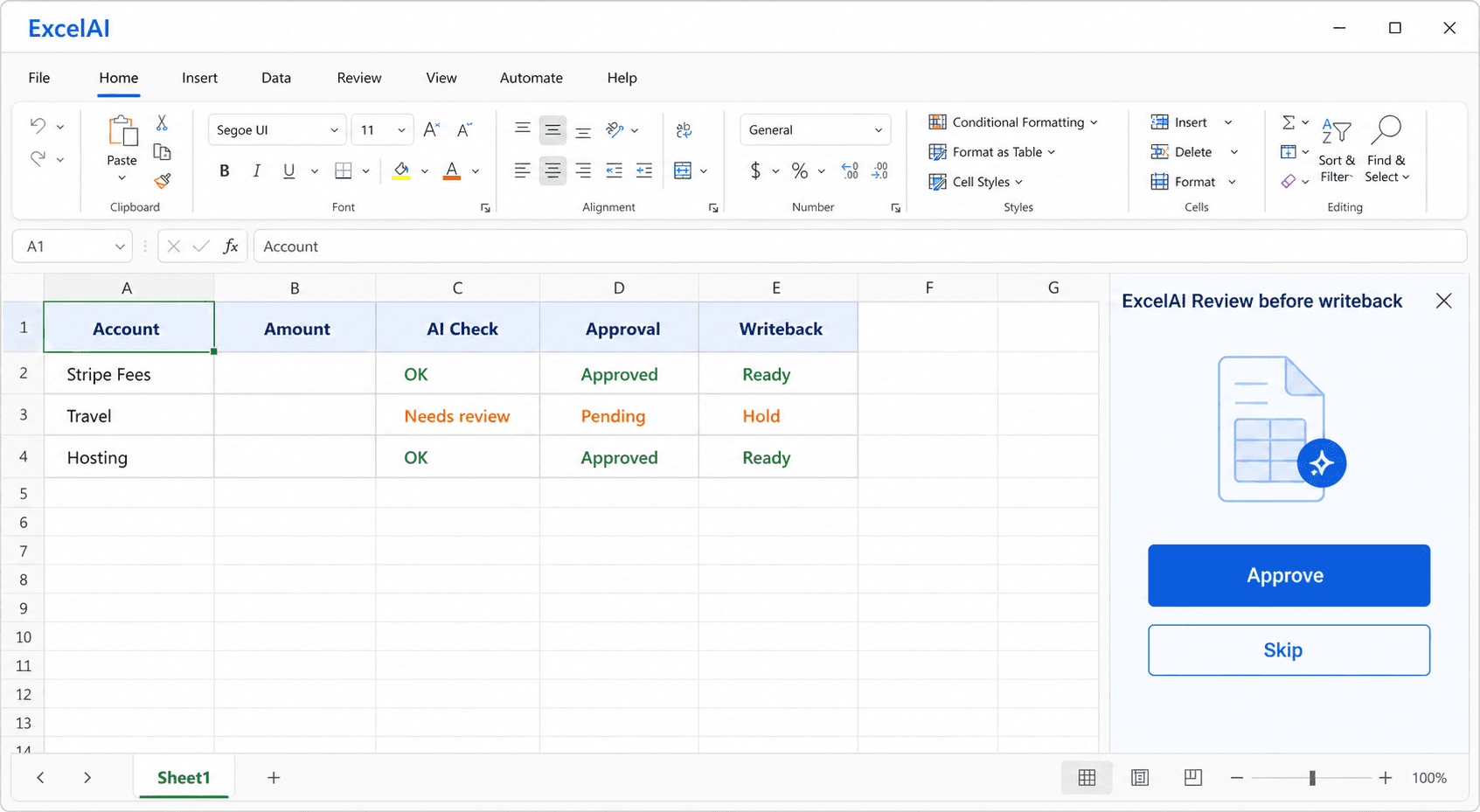Viewport: 1480px width, 812px height.
Task: Click the Decrease Decimal icon
Action: pos(880,170)
